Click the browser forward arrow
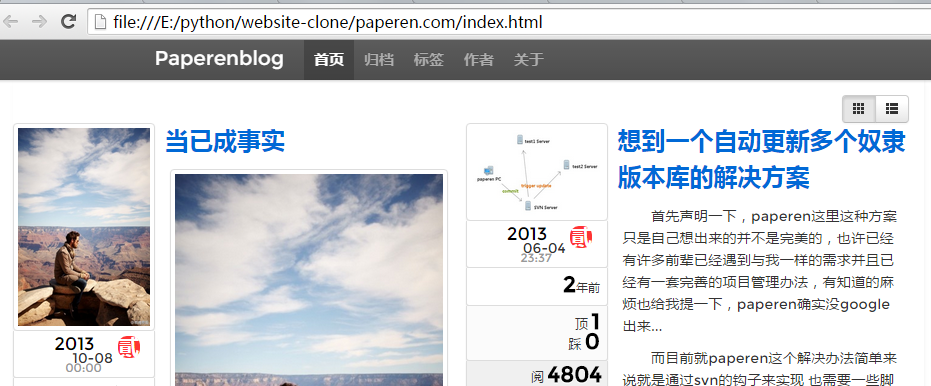 (39, 22)
